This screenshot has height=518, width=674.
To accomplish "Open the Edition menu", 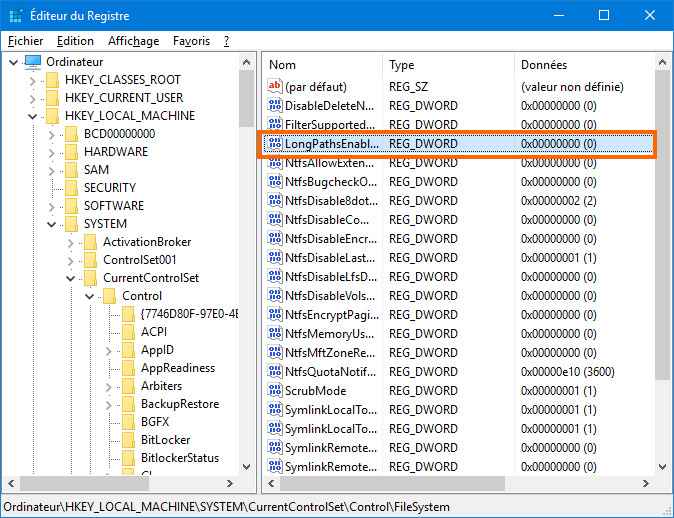I will point(75,41).
